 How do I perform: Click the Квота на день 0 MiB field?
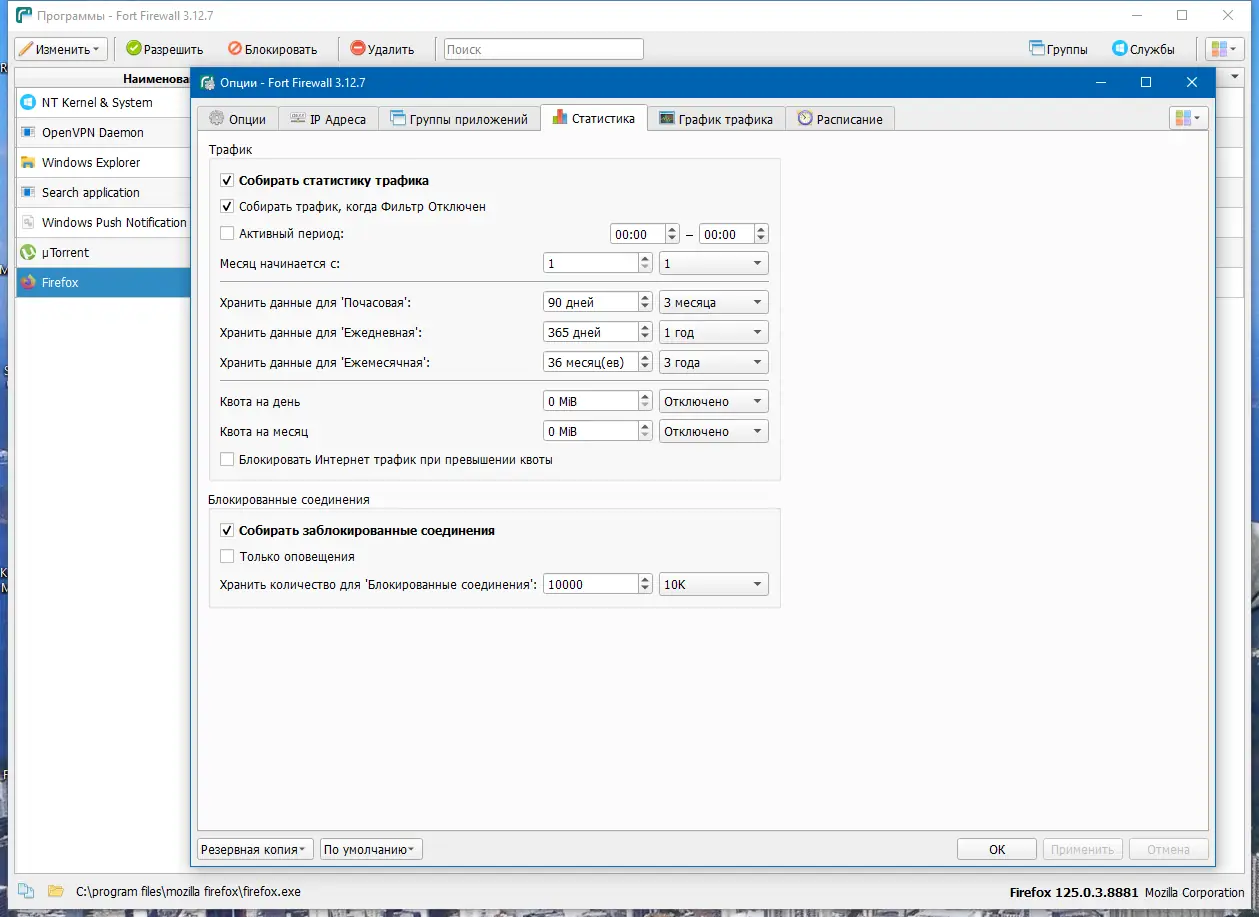(x=591, y=401)
